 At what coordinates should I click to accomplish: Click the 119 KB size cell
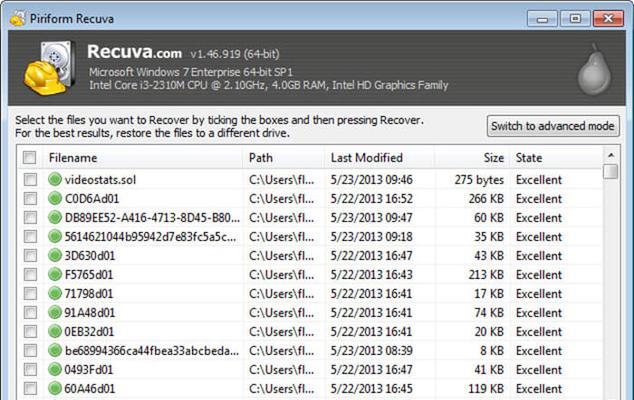point(486,389)
